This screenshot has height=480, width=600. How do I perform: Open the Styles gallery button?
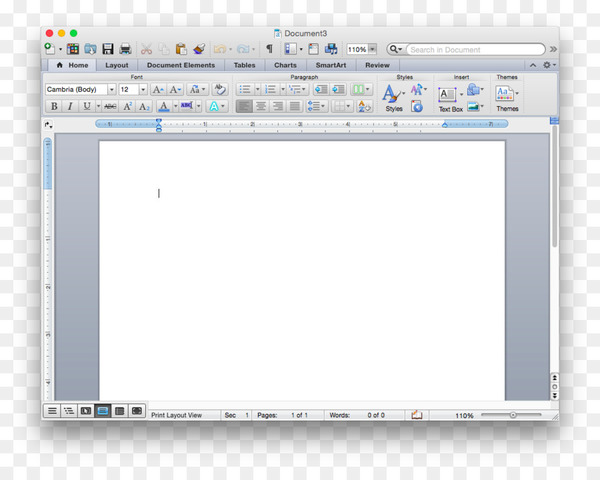tap(394, 98)
